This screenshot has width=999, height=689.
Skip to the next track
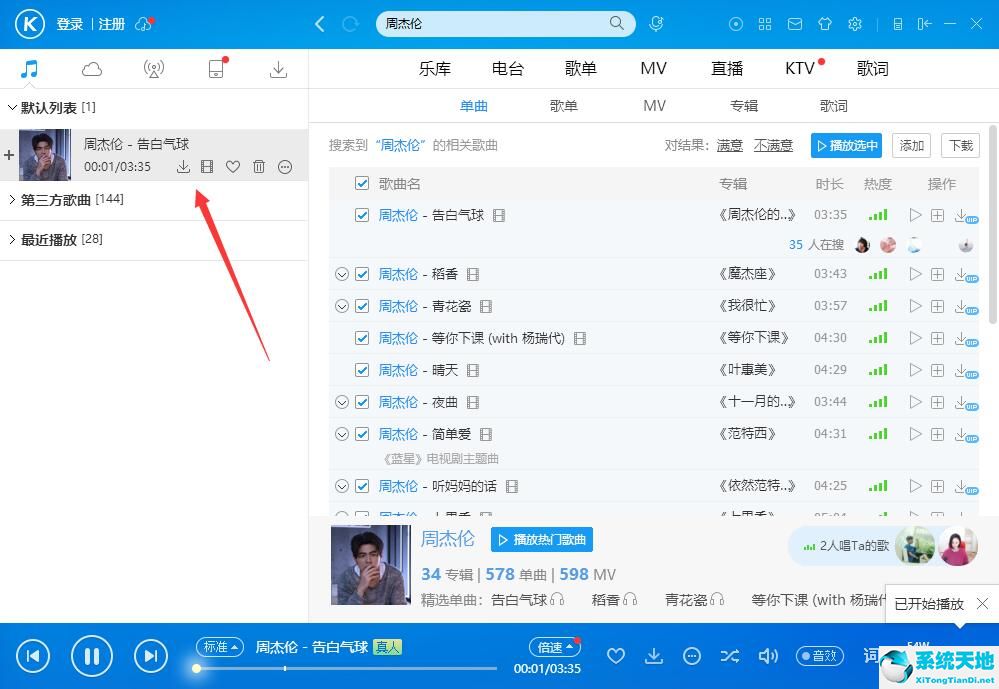(150, 656)
